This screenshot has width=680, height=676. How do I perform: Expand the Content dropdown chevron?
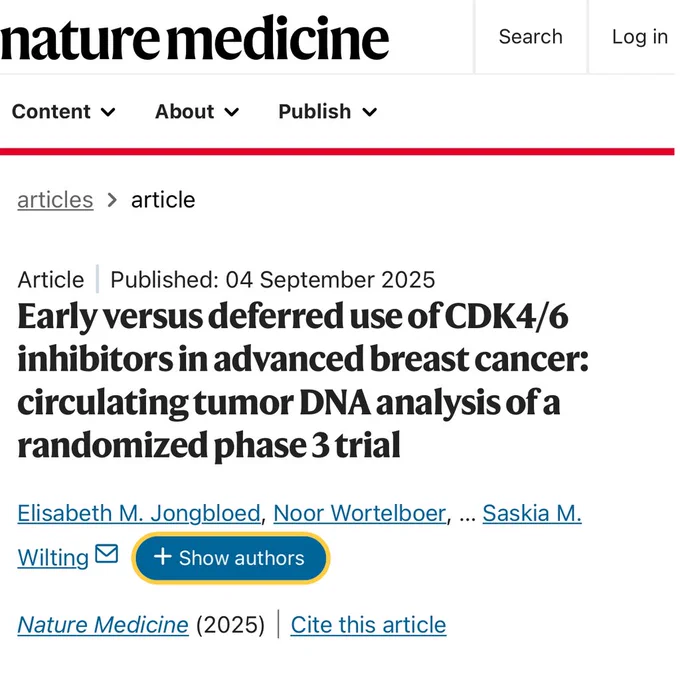pyautogui.click(x=108, y=112)
